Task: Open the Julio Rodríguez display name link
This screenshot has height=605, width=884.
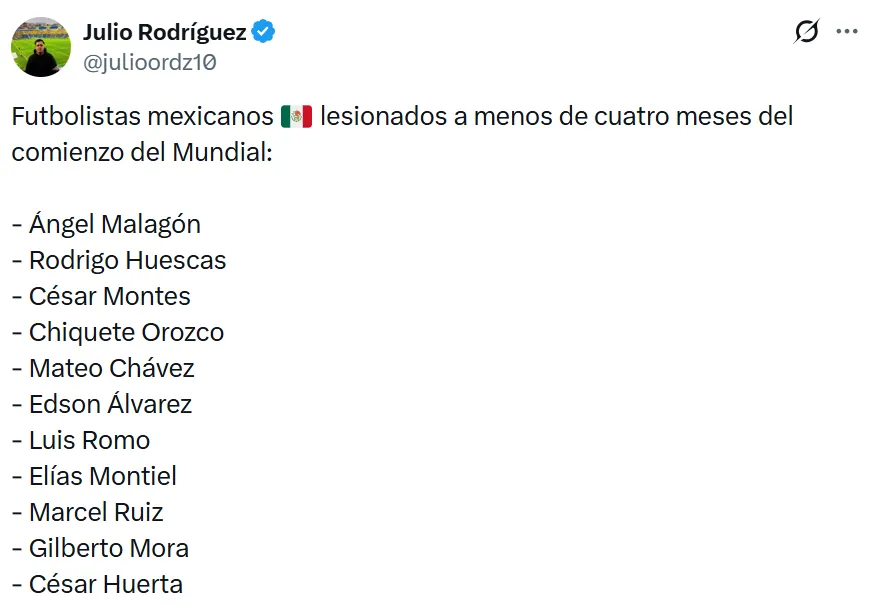Action: tap(165, 32)
